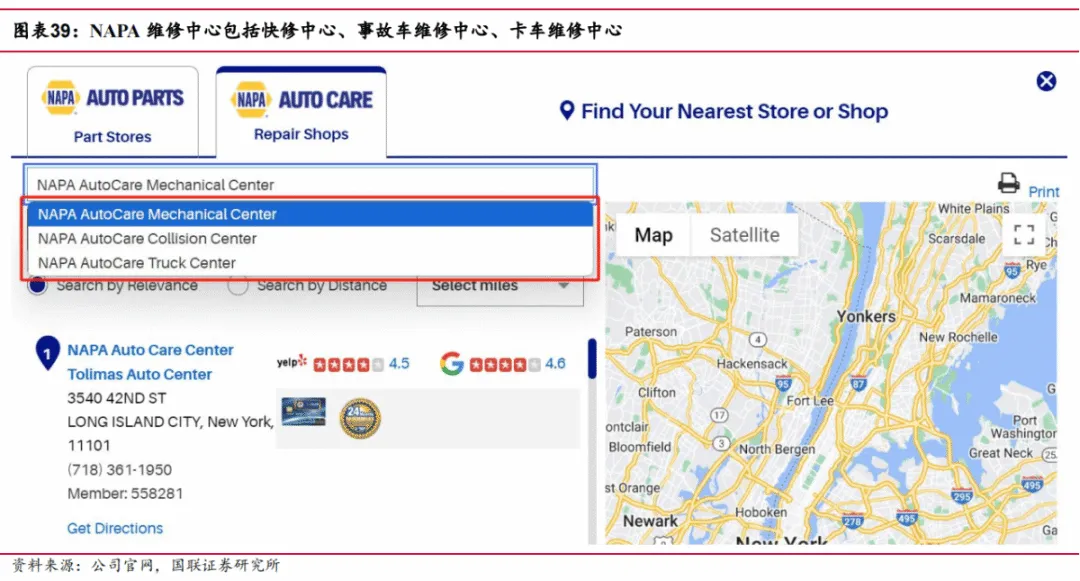Image resolution: width=1080 pixels, height=581 pixels.
Task: Click the Member: 558281 text
Action: point(125,494)
